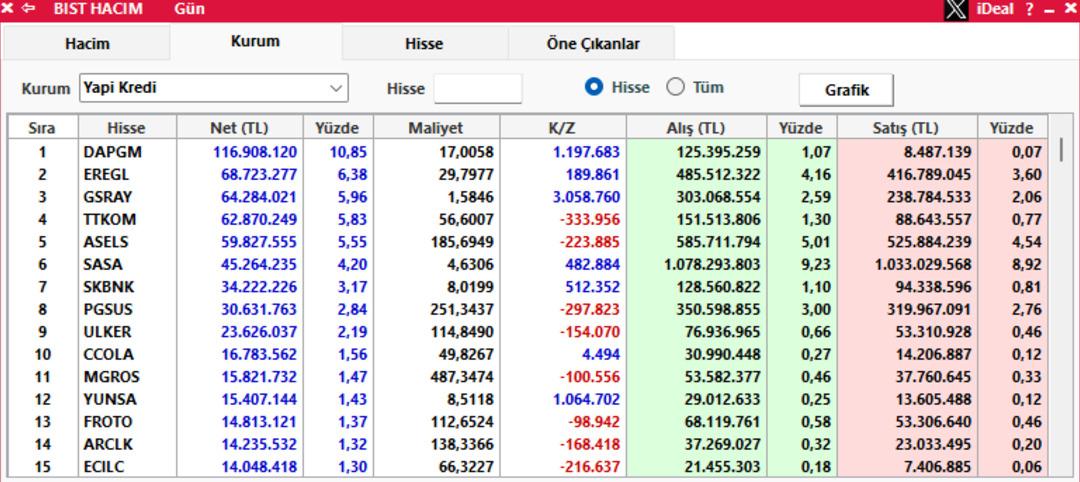1080x482 pixels.
Task: Click Satış value 1.033.029.568
Action: click(924, 264)
